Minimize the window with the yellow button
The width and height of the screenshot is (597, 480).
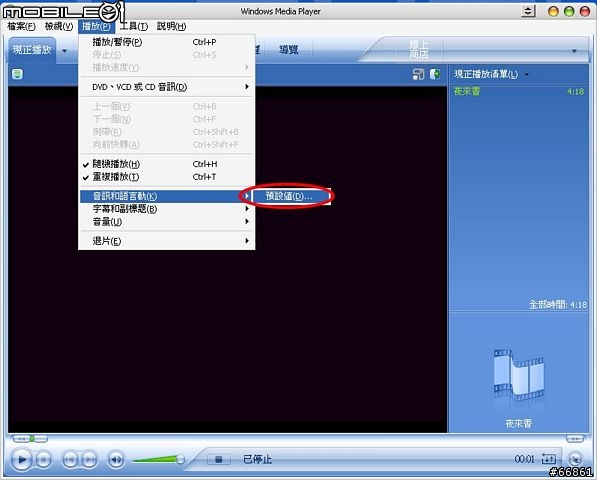coord(553,11)
